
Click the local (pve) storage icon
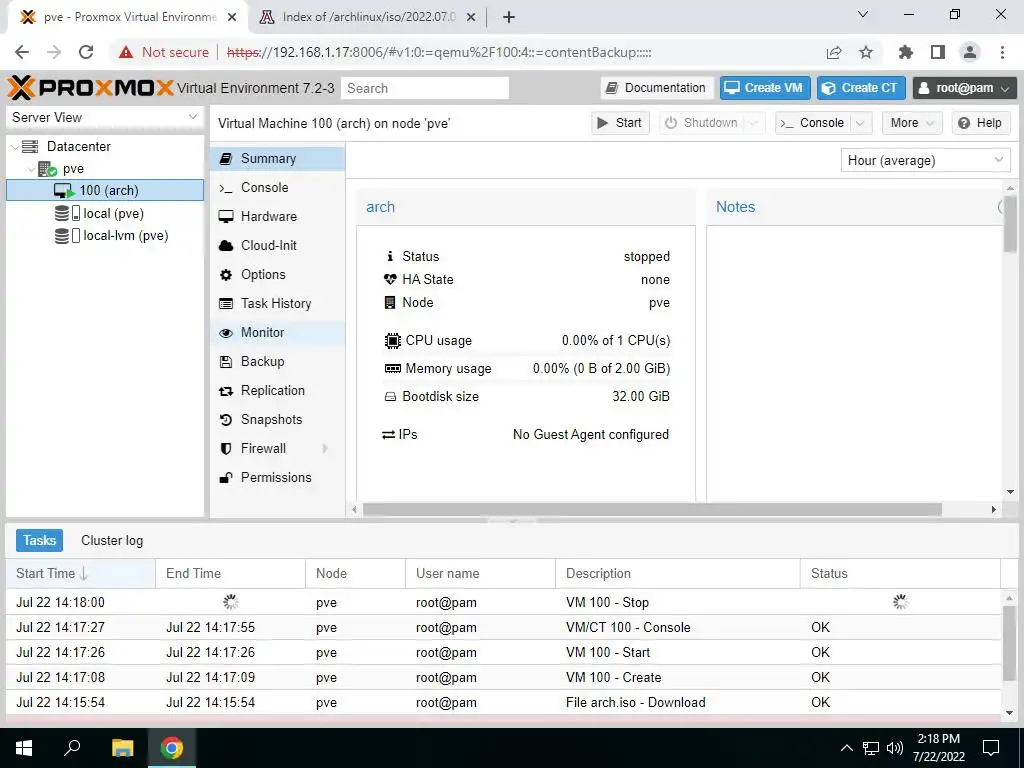click(67, 213)
